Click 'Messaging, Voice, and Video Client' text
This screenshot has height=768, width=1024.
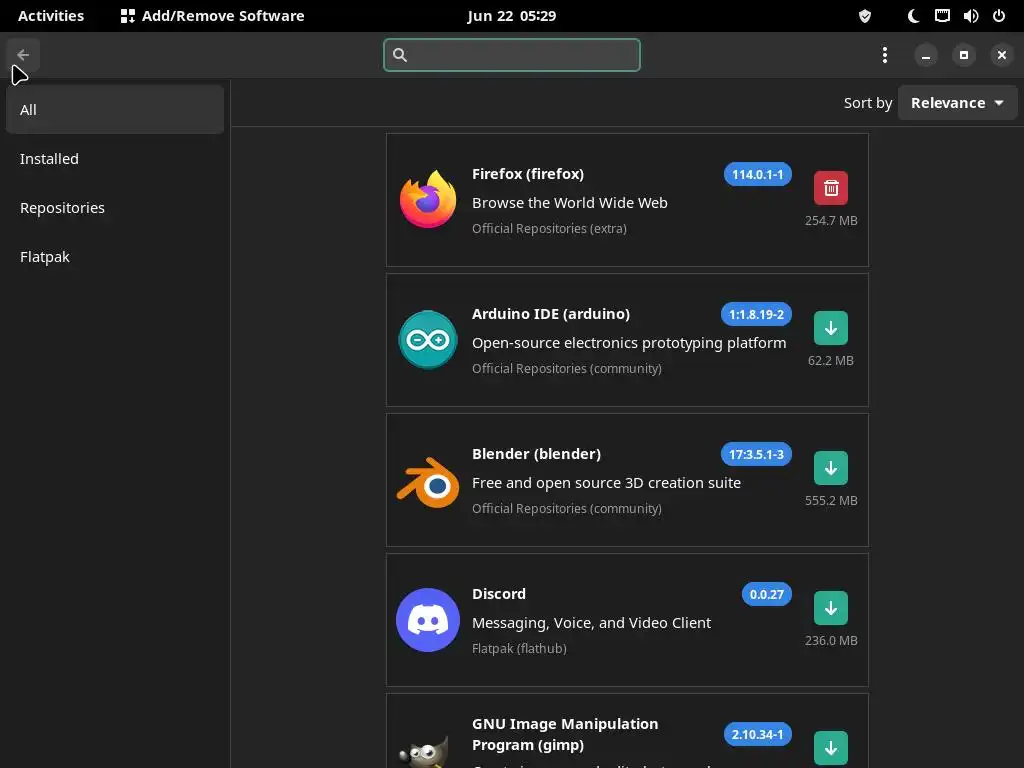591,623
